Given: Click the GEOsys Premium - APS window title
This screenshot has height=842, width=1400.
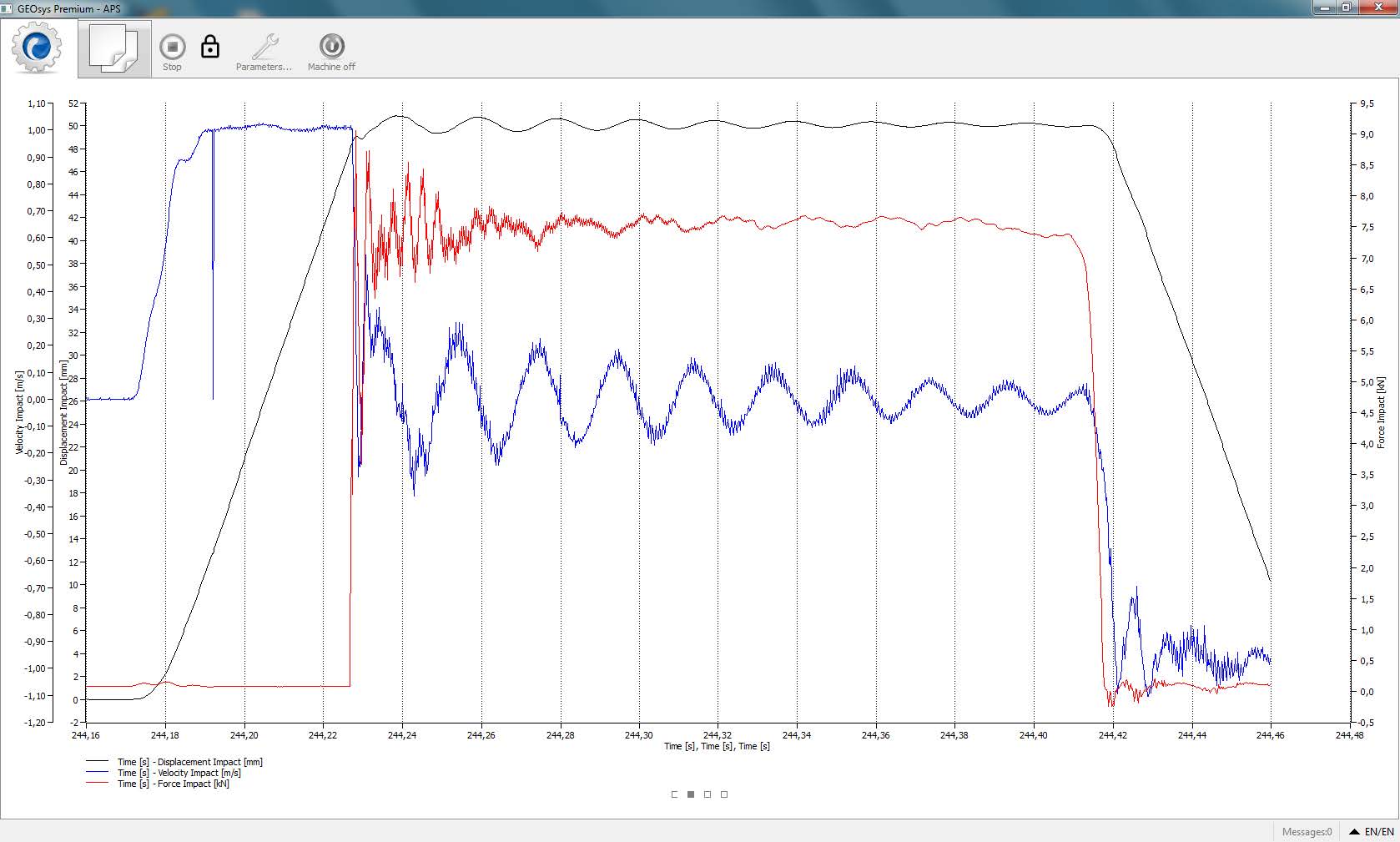Looking at the screenshot, I should tap(69, 8).
